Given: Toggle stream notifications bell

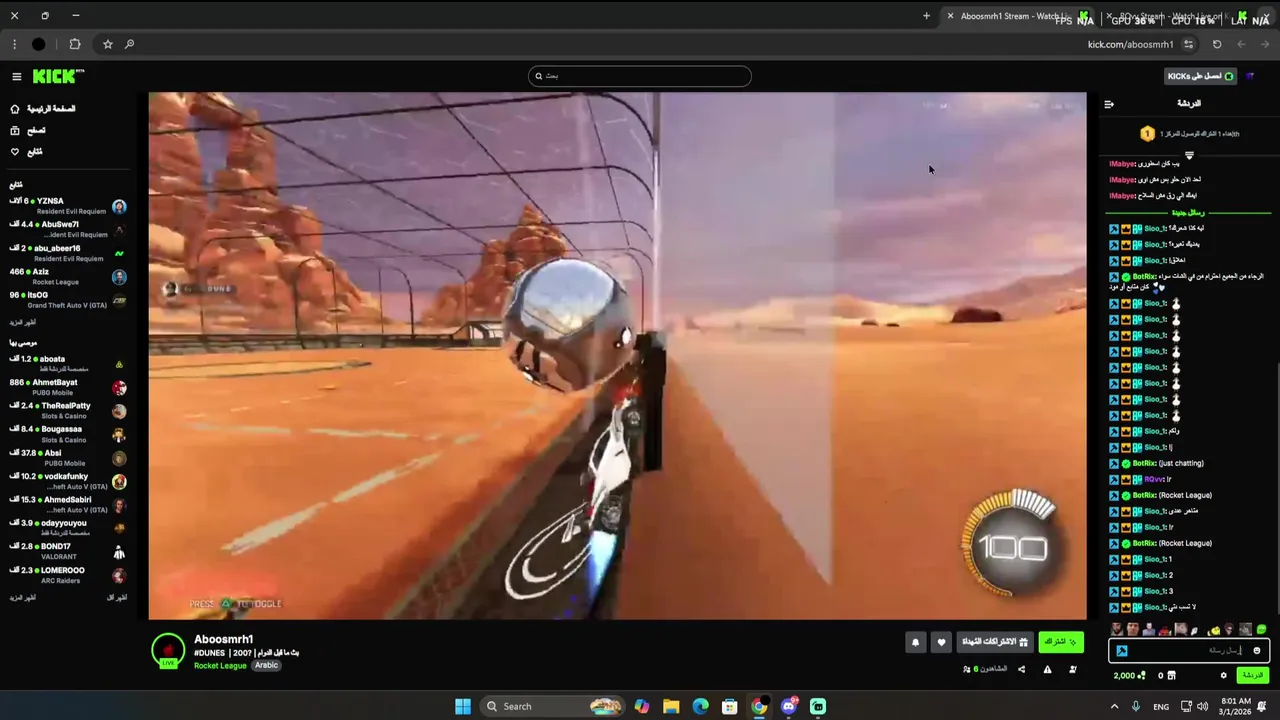Looking at the screenshot, I should point(915,643).
